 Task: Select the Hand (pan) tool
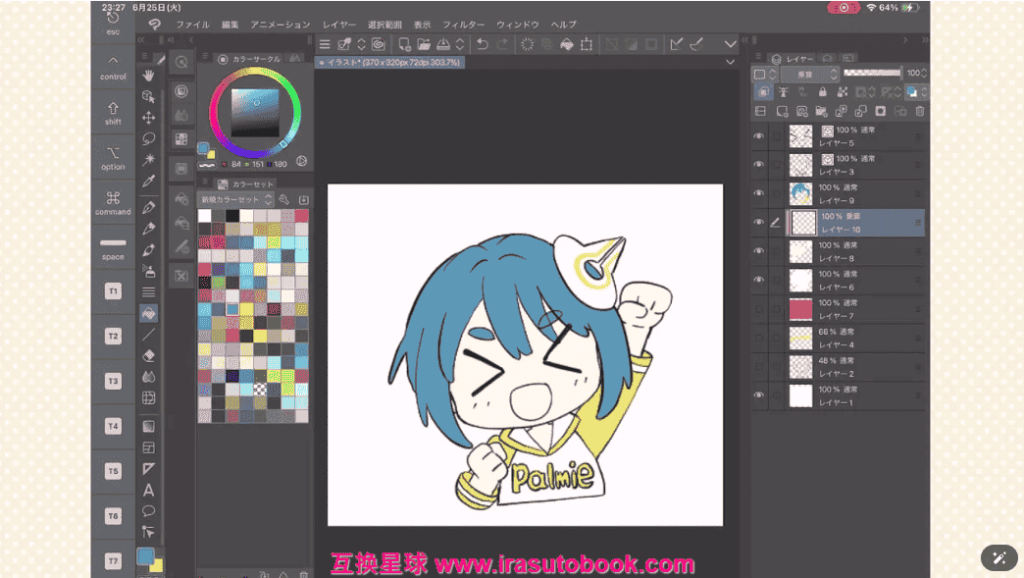[148, 75]
